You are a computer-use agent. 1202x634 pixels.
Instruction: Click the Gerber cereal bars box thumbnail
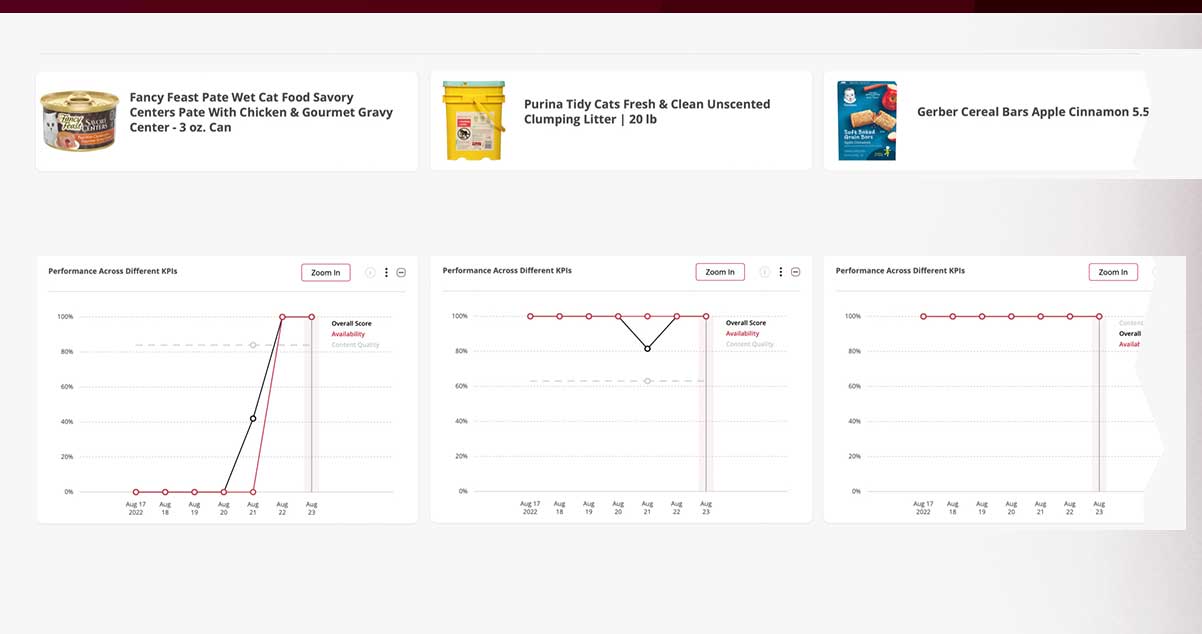[x=867, y=121]
